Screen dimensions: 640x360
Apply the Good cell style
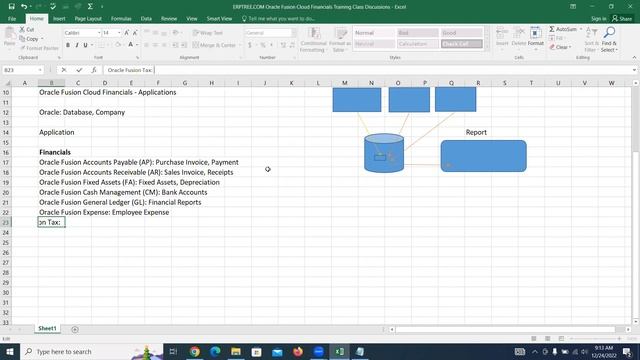tap(461, 33)
